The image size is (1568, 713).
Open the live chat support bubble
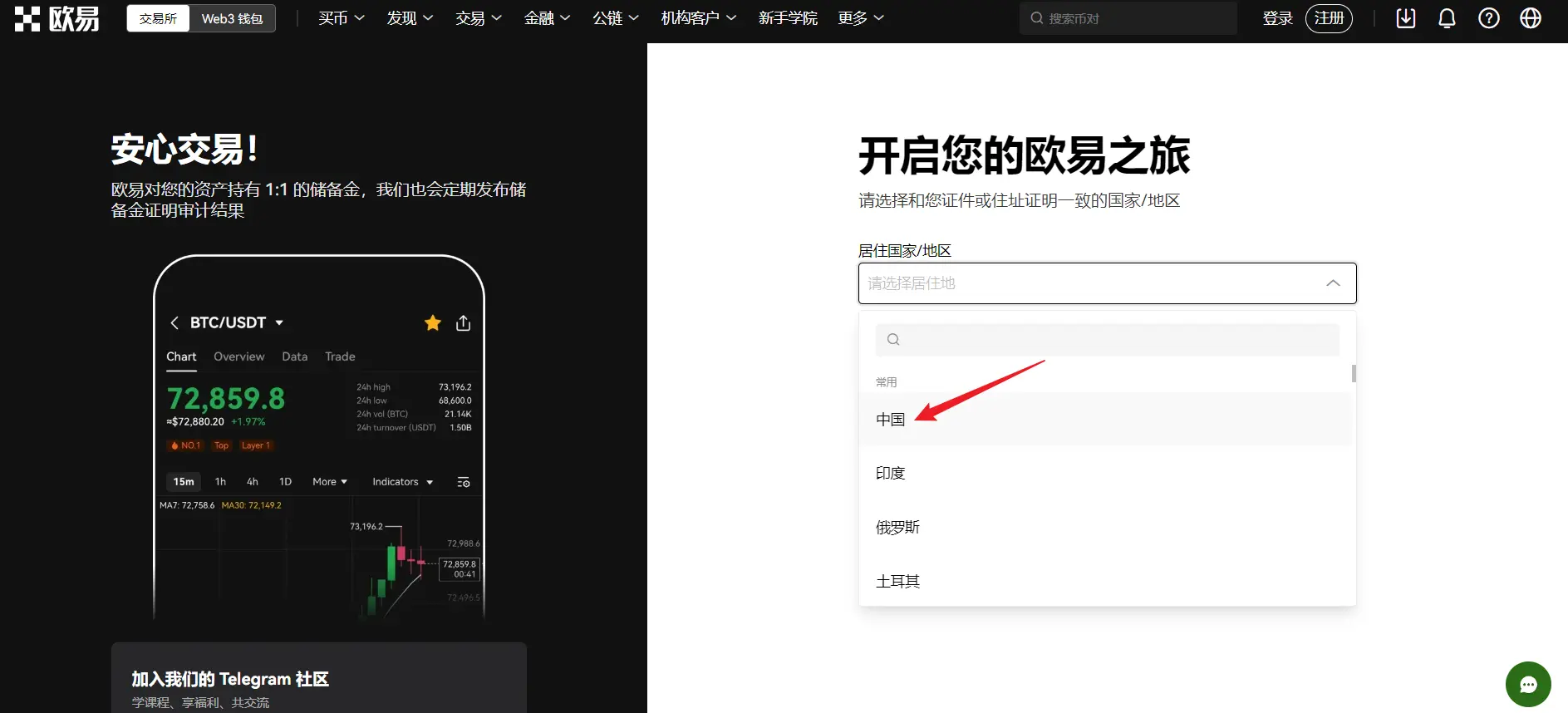[1527, 684]
